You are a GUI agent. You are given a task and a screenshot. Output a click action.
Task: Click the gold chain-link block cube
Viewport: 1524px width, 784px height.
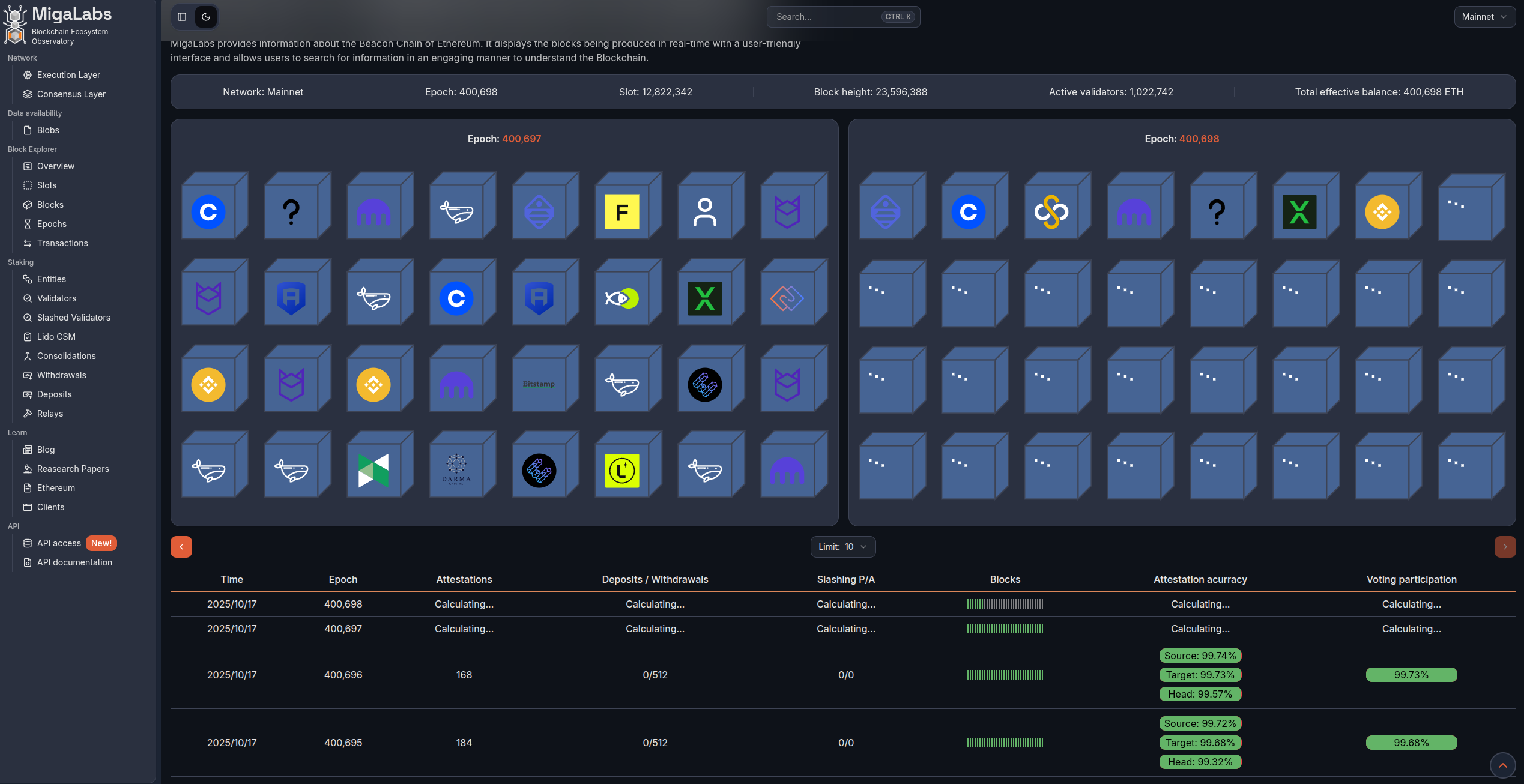coord(1051,212)
